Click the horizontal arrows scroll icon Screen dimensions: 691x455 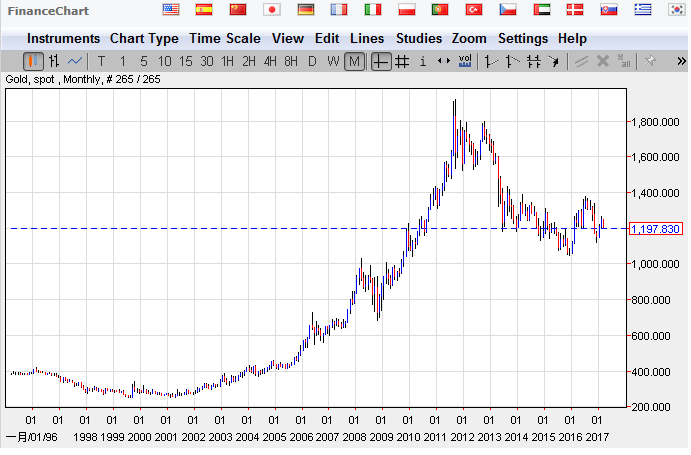click(444, 61)
